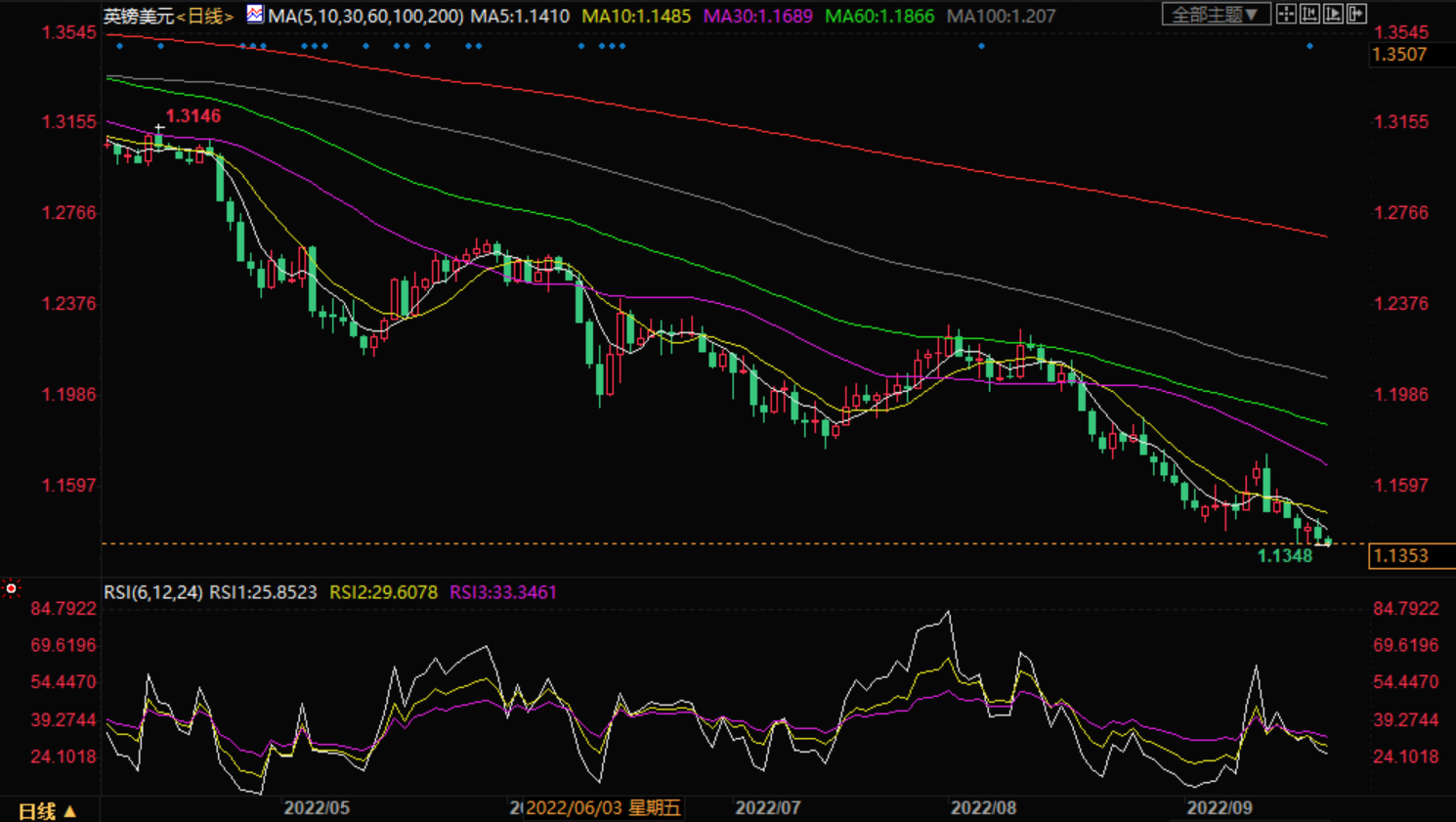Click the MA30:1.1689 magenta legend
The height and width of the screenshot is (822, 1456).
click(x=758, y=16)
